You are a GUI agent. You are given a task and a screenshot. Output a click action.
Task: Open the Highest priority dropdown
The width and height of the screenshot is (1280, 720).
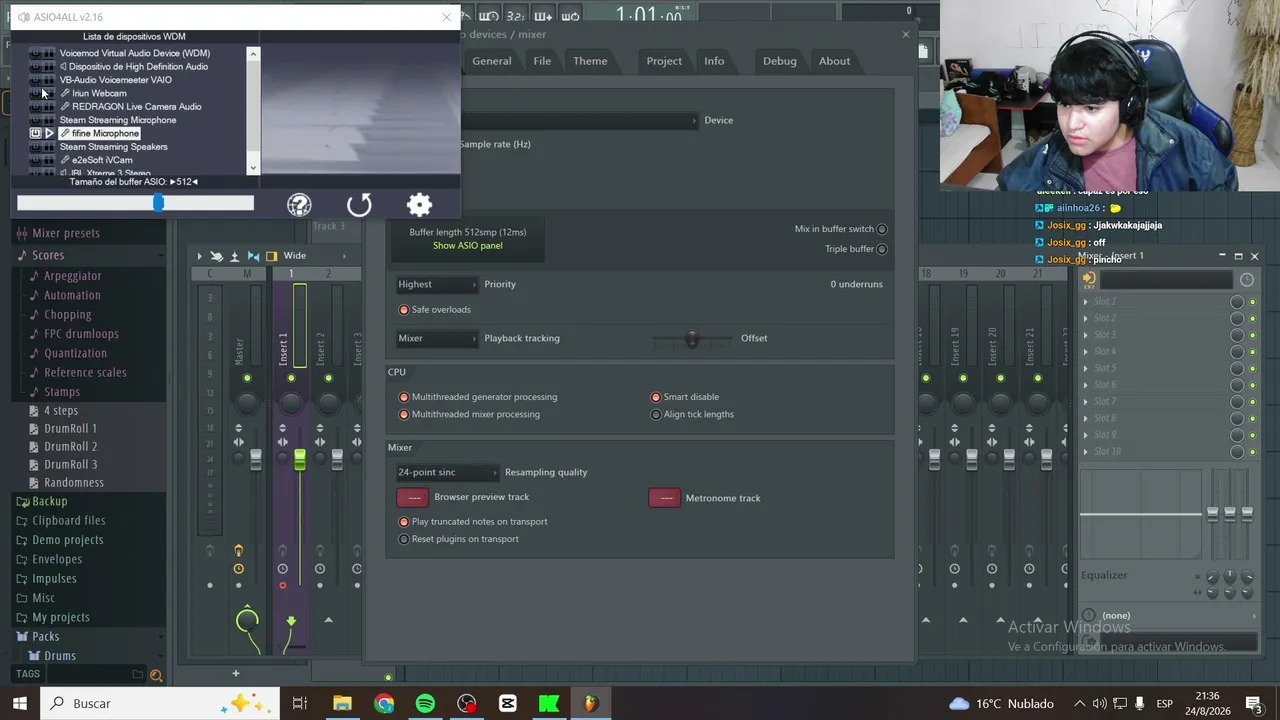click(x=437, y=284)
